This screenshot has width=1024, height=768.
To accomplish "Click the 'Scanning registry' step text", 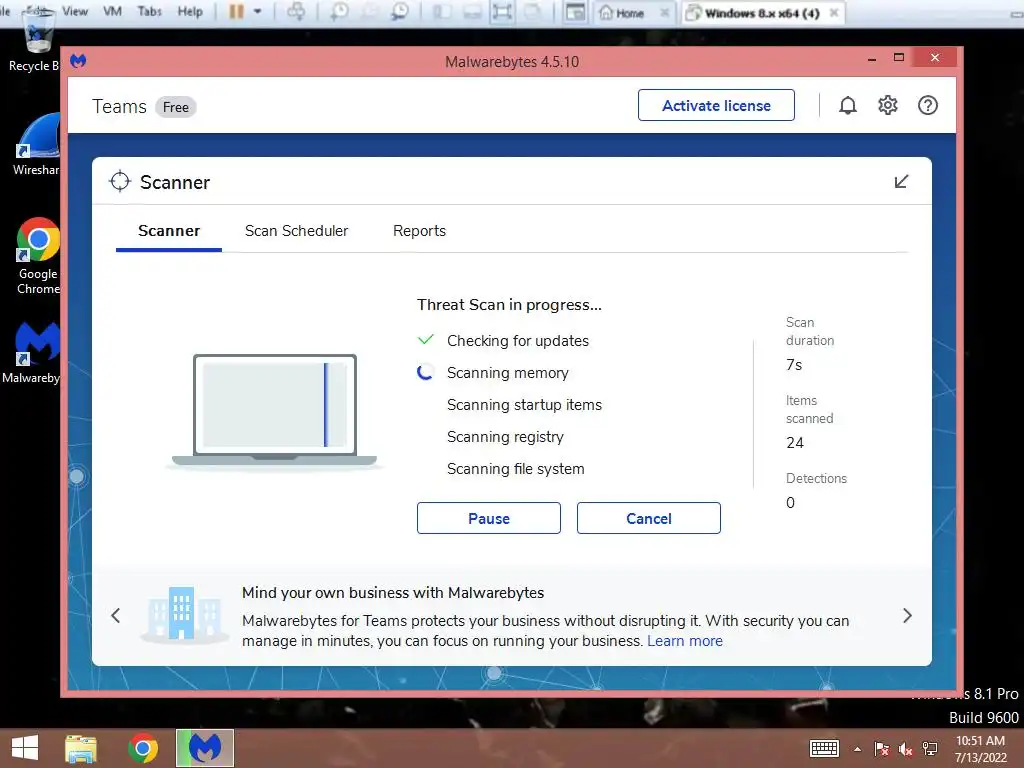I will tap(505, 436).
